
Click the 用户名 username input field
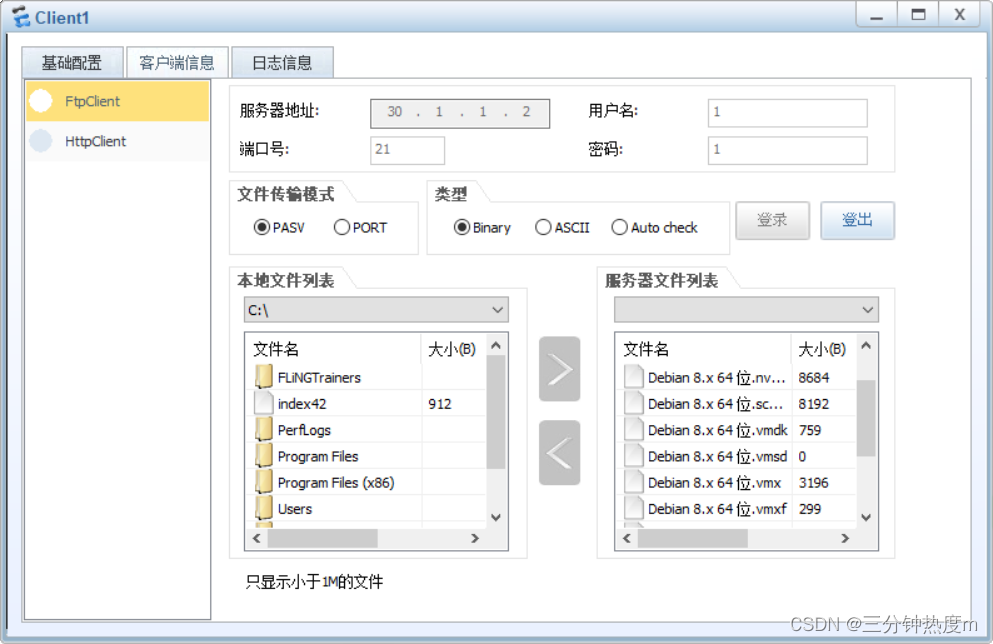click(787, 112)
